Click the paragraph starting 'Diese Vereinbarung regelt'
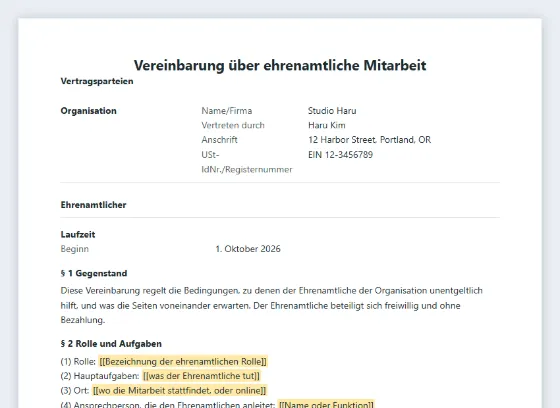The image size is (560, 408). click(271, 305)
